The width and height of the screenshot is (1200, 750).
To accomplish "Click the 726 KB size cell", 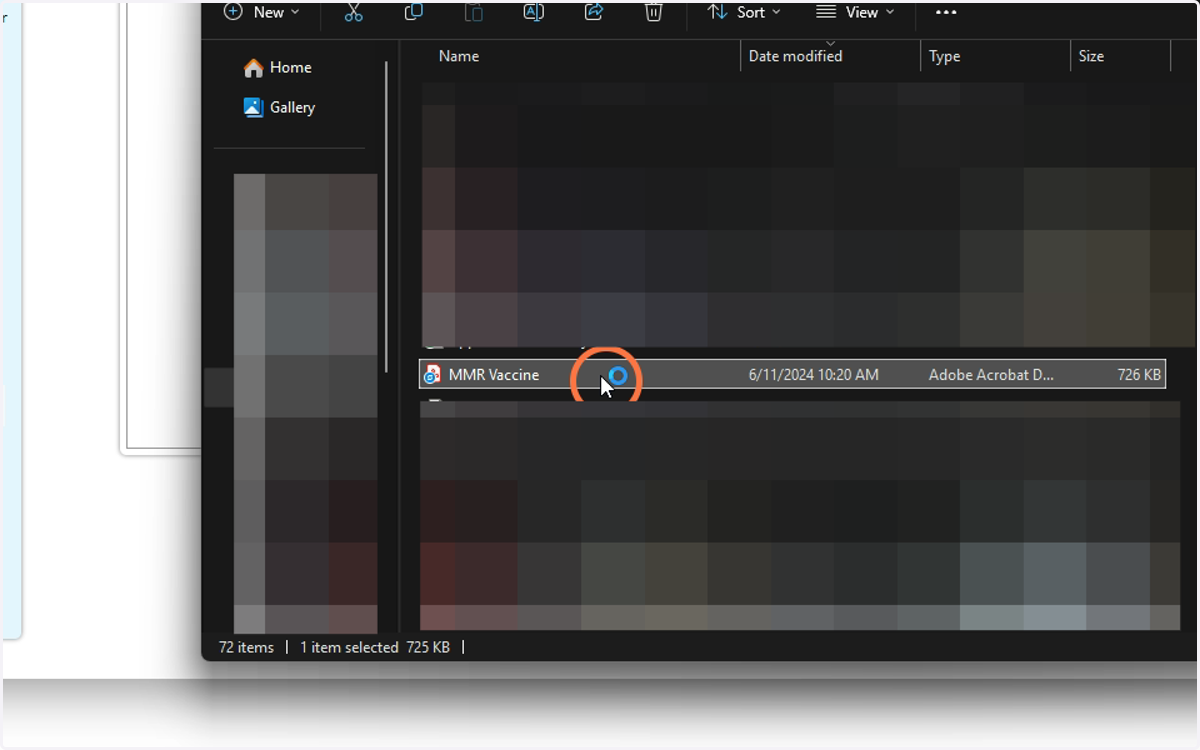I will coord(1139,375).
